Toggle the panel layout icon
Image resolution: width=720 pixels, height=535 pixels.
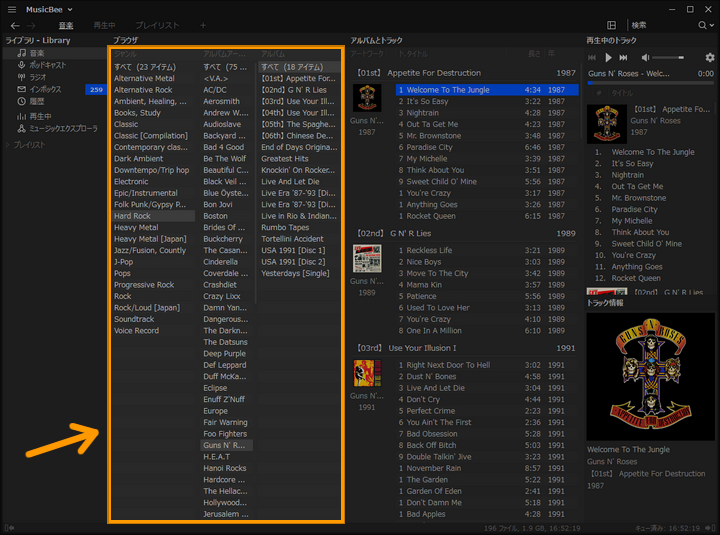coord(612,25)
